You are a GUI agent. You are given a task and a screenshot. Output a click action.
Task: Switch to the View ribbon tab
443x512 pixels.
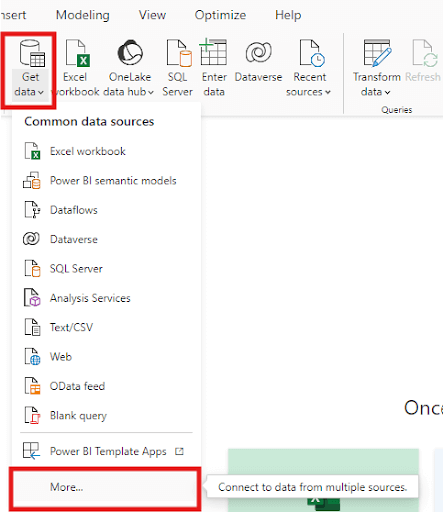(x=152, y=15)
